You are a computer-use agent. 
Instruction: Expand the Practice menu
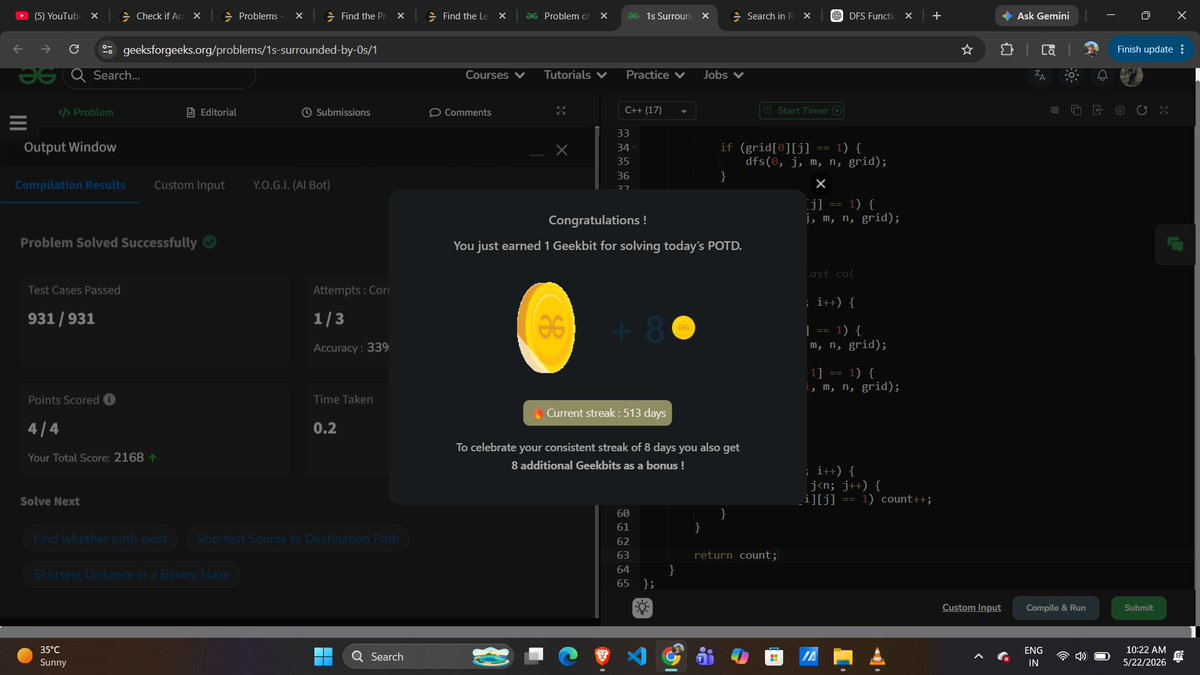pyautogui.click(x=655, y=75)
